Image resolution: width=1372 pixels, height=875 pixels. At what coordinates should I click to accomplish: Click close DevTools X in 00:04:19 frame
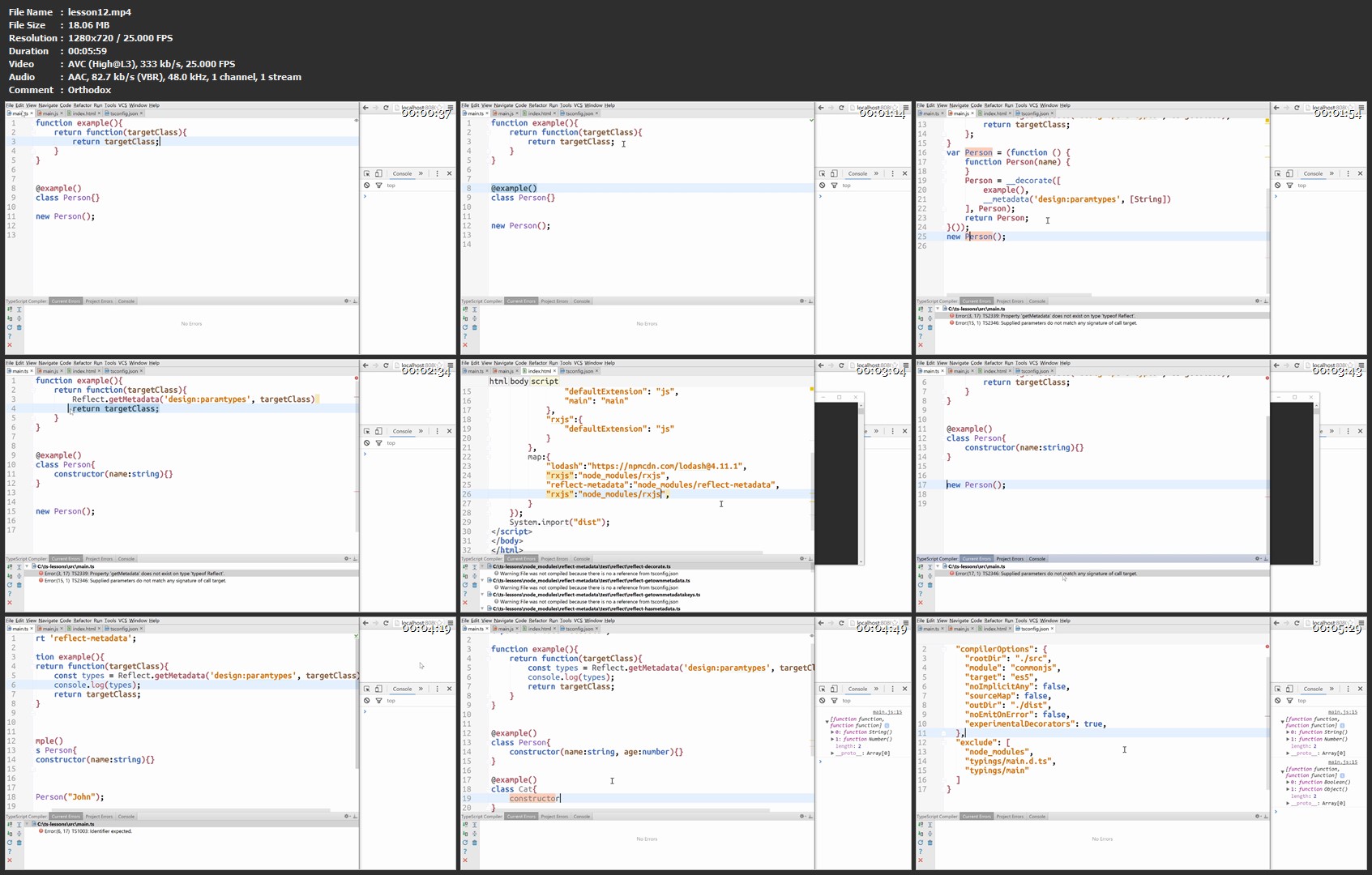tap(450, 689)
